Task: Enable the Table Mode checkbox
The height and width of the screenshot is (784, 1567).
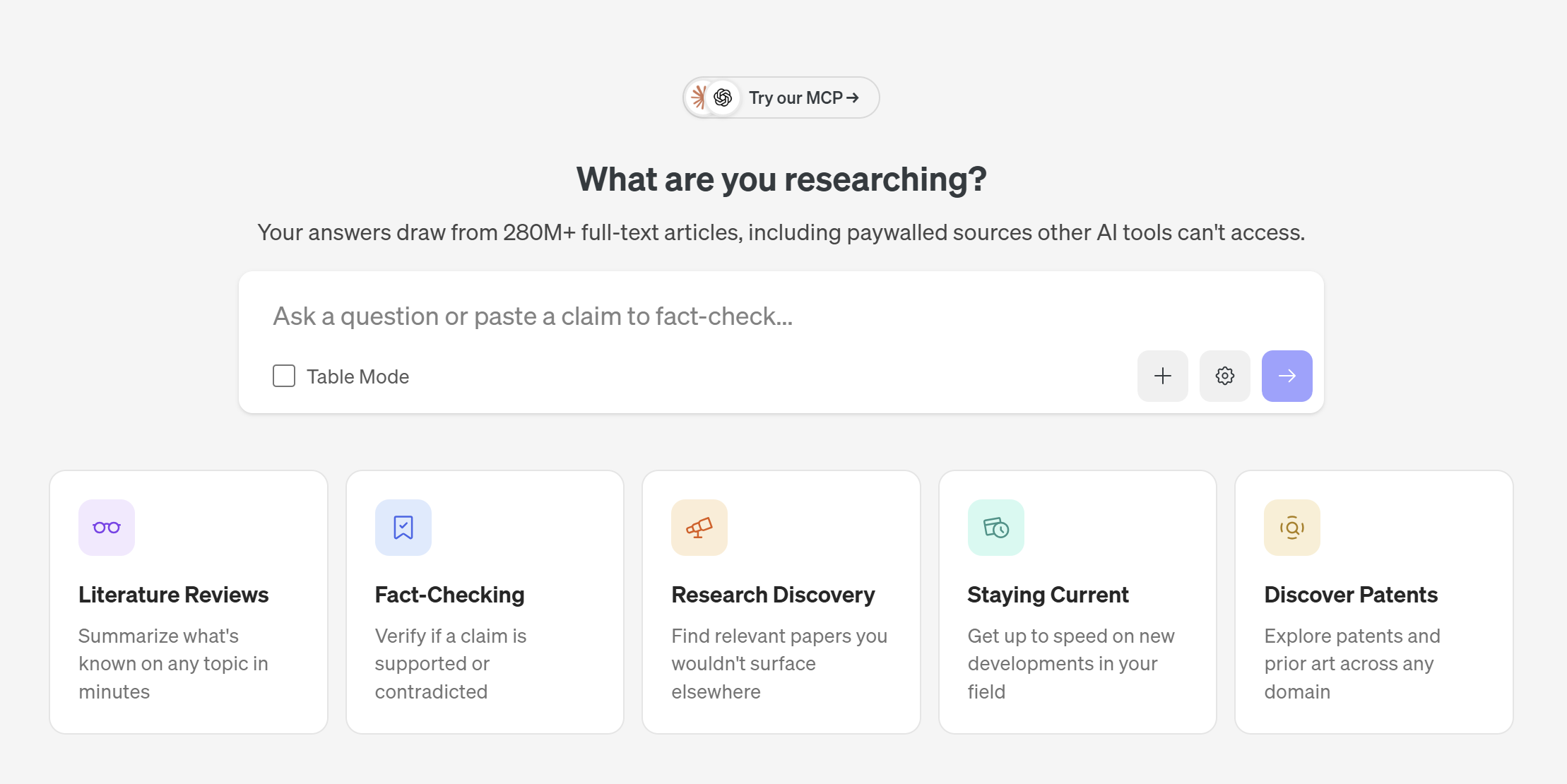Action: tap(284, 376)
